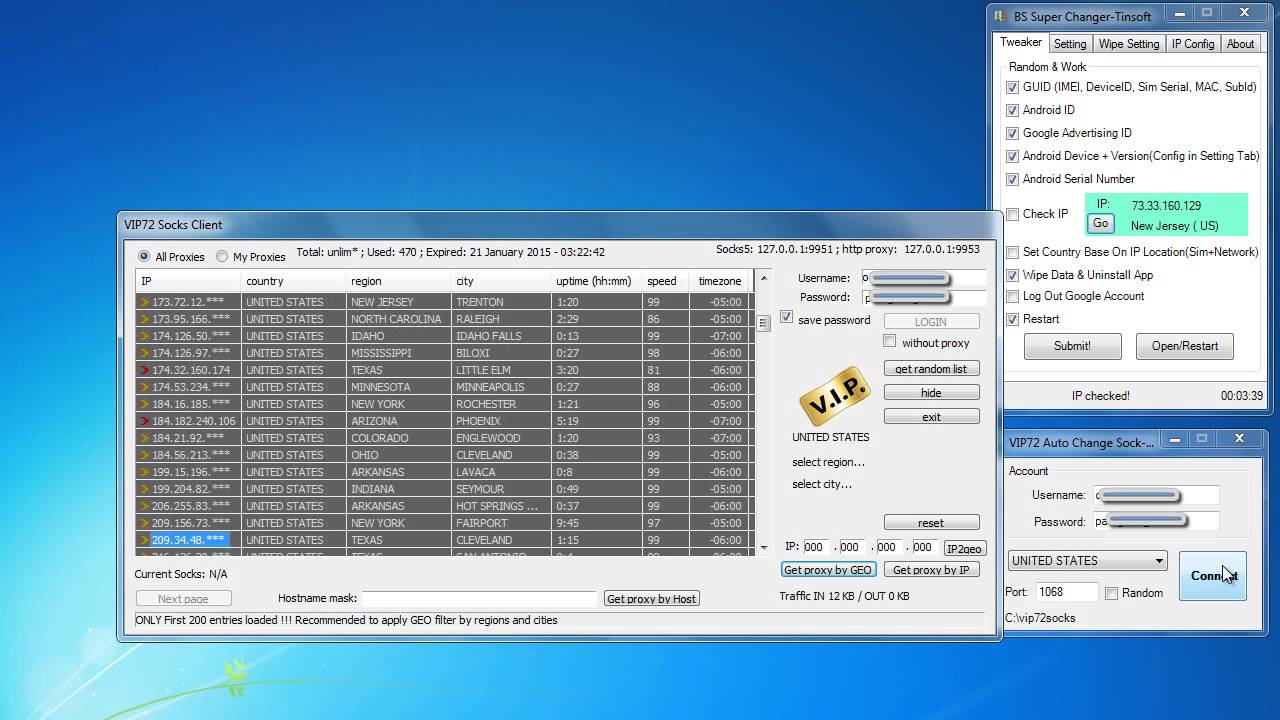Viewport: 1280px width, 720px height.
Task: Toggle Android Serial Number checkbox
Action: tap(1013, 179)
